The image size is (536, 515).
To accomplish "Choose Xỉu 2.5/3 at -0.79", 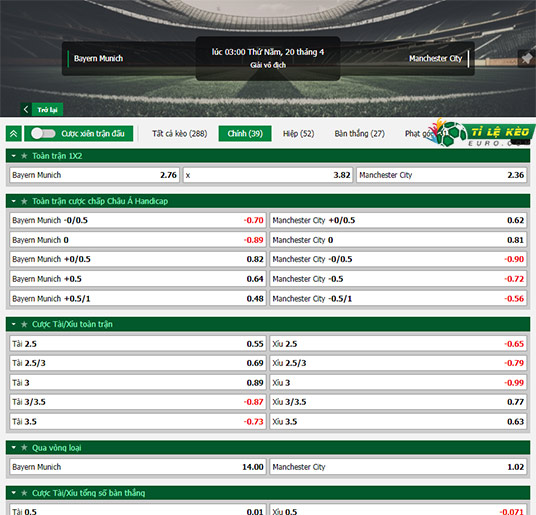I will tap(398, 363).
